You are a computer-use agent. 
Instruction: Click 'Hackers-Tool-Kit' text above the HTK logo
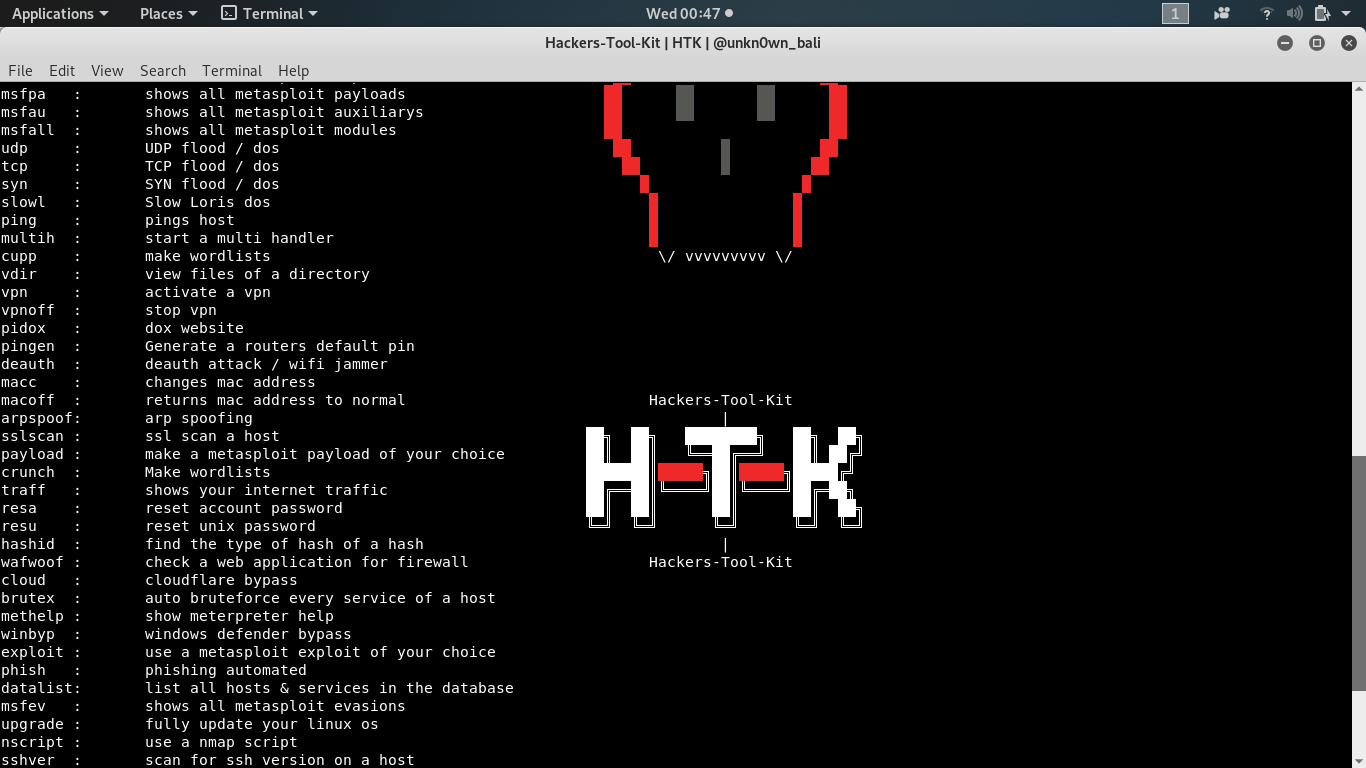720,400
